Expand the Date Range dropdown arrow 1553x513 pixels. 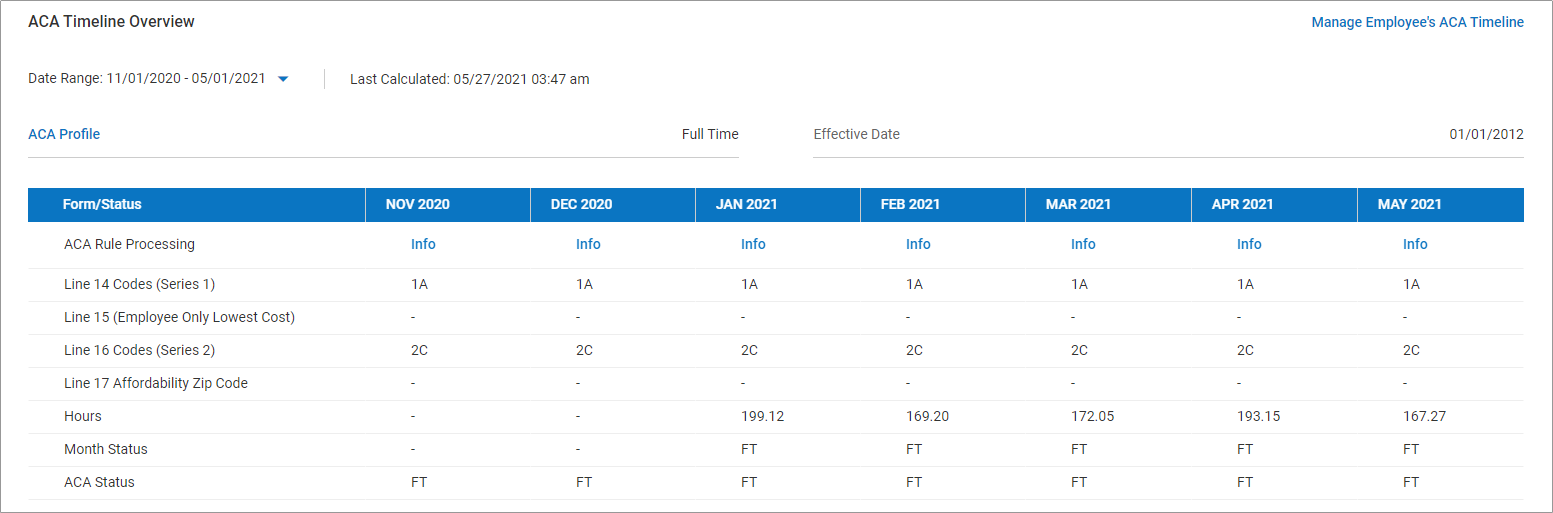(x=283, y=79)
